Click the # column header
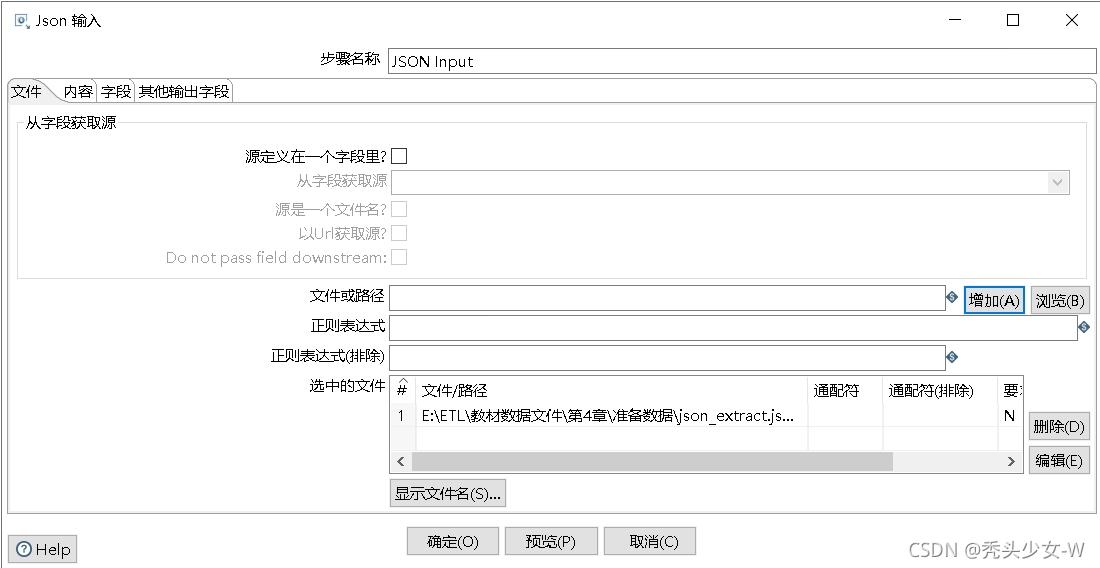 [x=403, y=391]
